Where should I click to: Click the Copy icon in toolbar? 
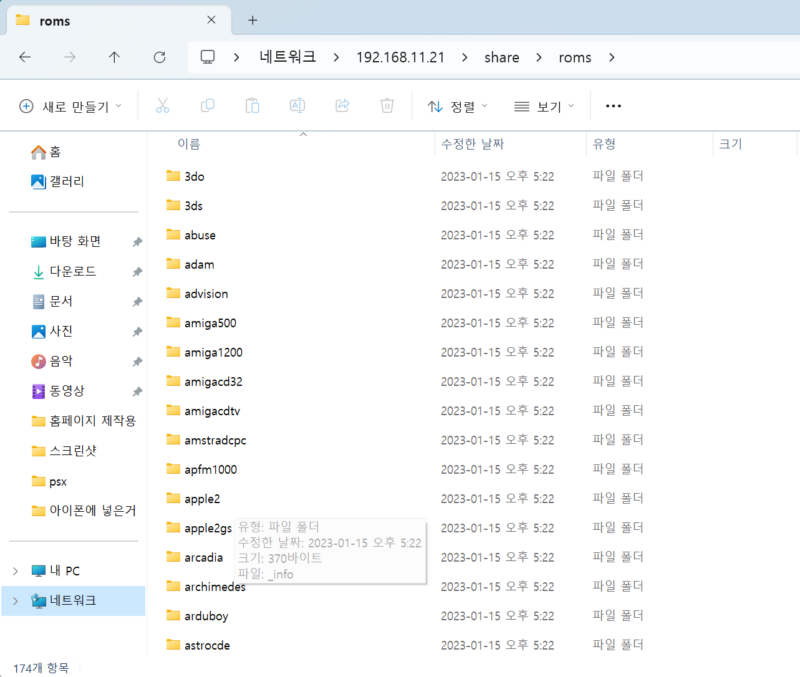pyautogui.click(x=208, y=106)
